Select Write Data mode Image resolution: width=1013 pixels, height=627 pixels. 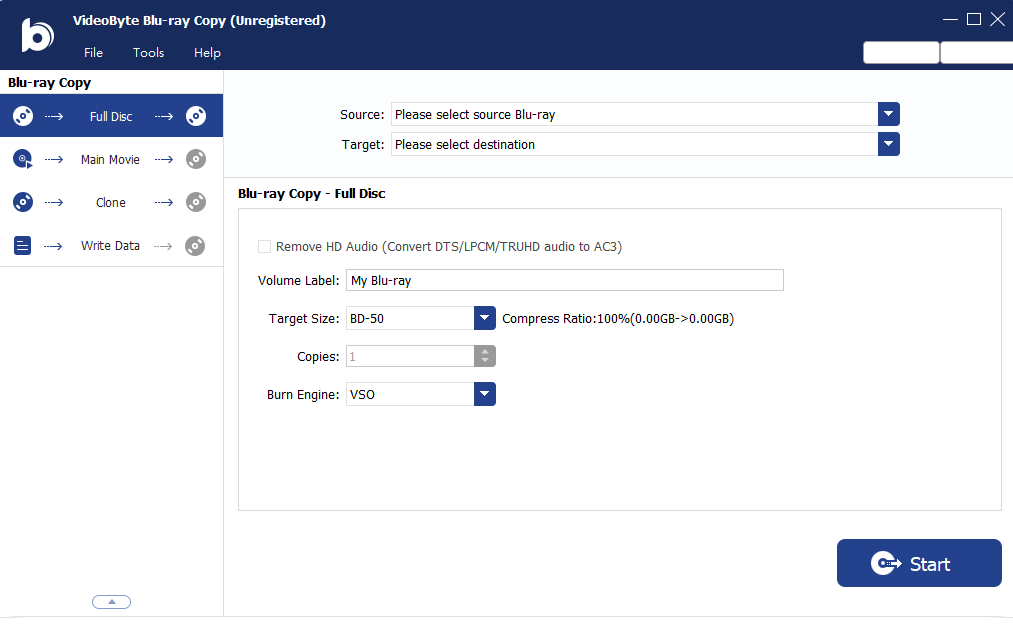pyautogui.click(x=111, y=246)
